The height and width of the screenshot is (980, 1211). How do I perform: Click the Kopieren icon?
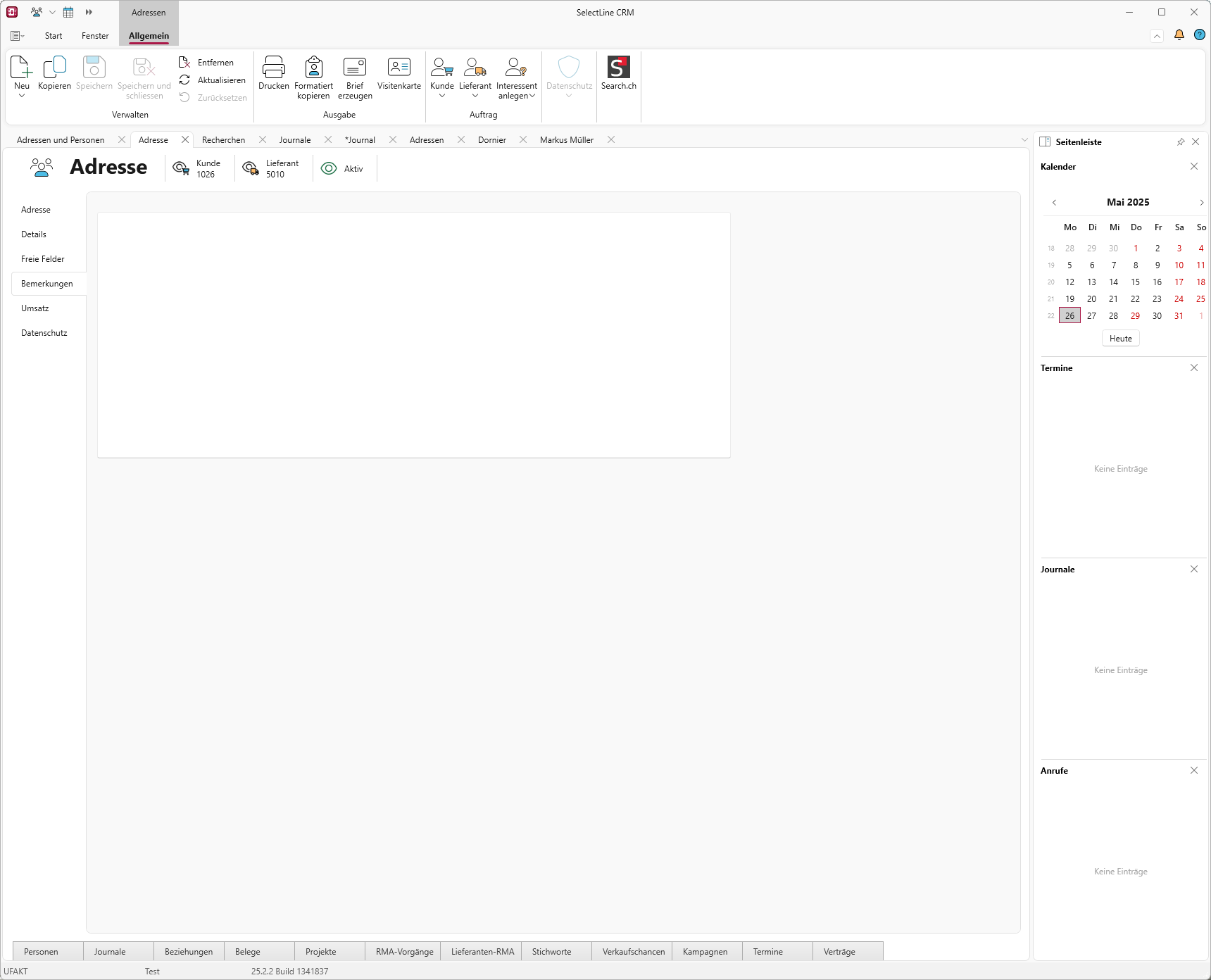[55, 68]
